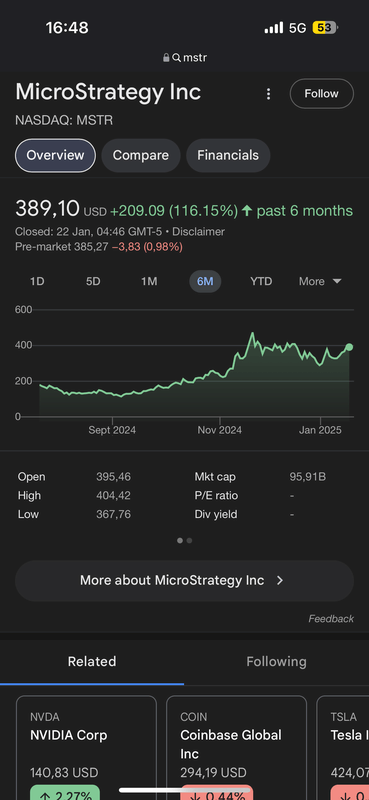Follow MicroStrategy with the Follow button

(322, 94)
